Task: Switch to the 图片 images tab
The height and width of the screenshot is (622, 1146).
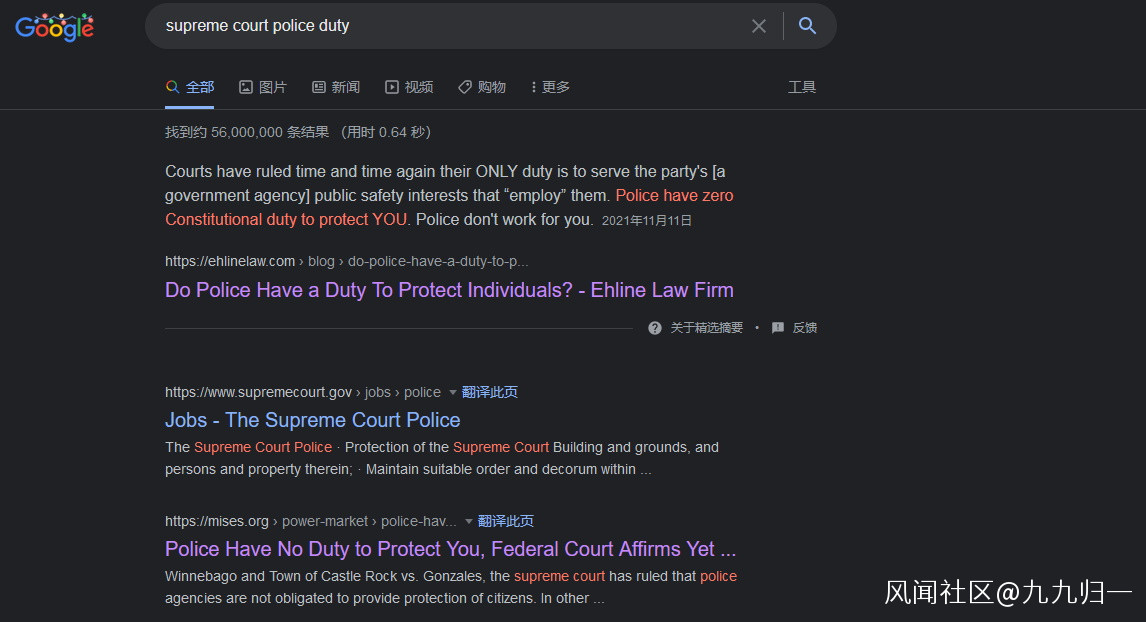Action: click(x=262, y=87)
